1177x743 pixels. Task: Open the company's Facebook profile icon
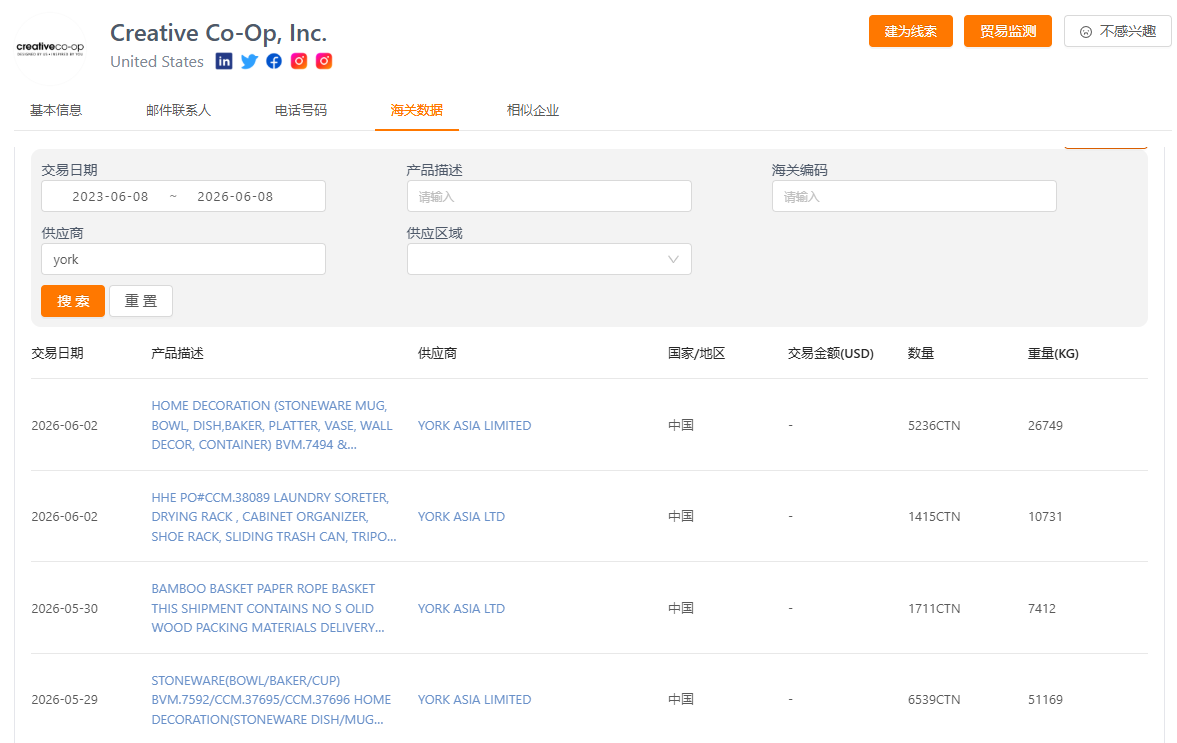274,62
